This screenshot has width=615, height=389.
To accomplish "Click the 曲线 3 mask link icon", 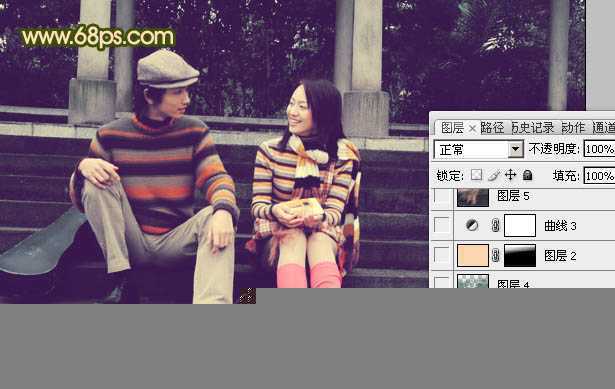I will (x=495, y=225).
